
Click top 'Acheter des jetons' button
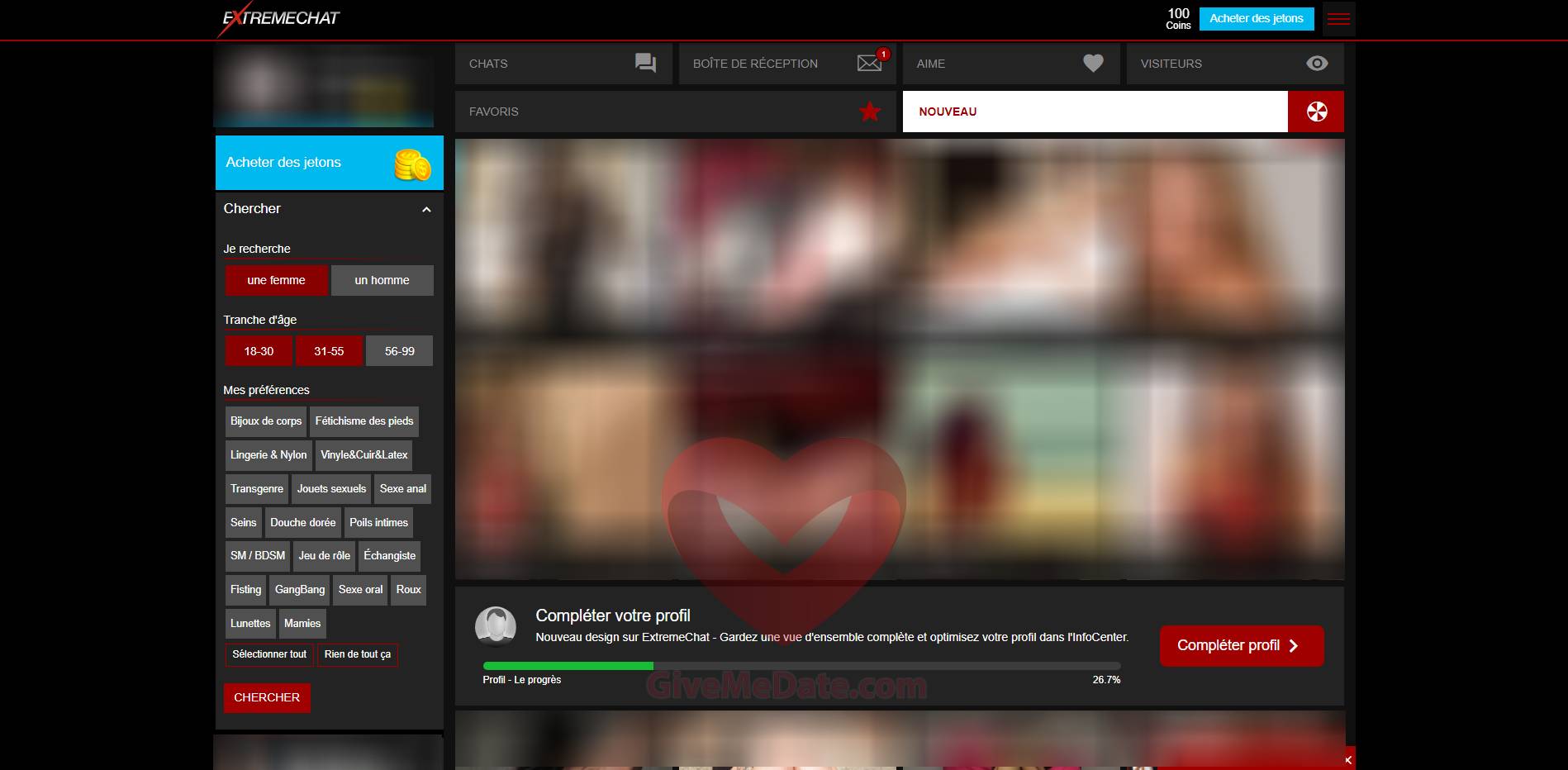[1256, 18]
